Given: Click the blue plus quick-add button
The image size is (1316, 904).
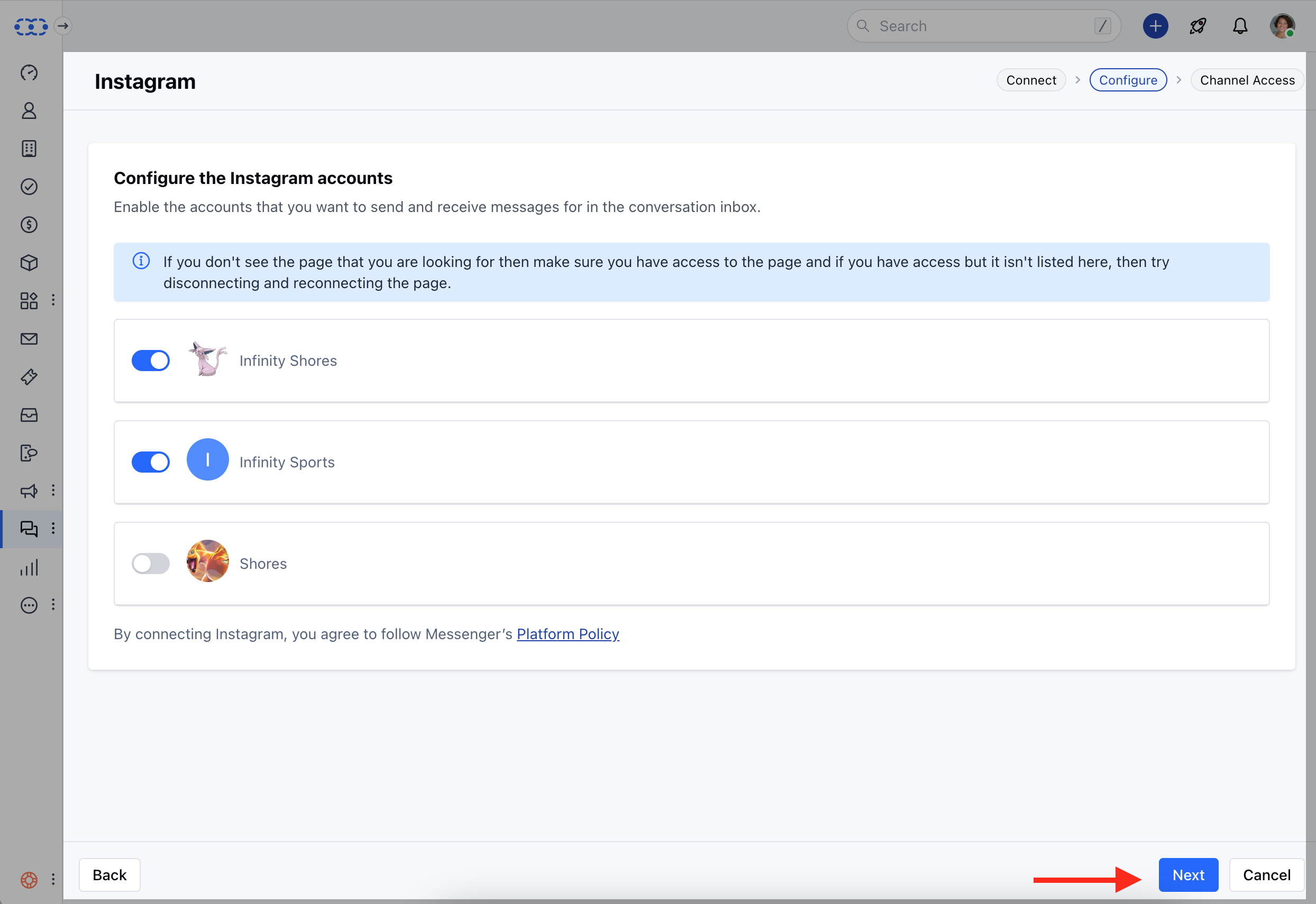Looking at the screenshot, I should click(1155, 26).
